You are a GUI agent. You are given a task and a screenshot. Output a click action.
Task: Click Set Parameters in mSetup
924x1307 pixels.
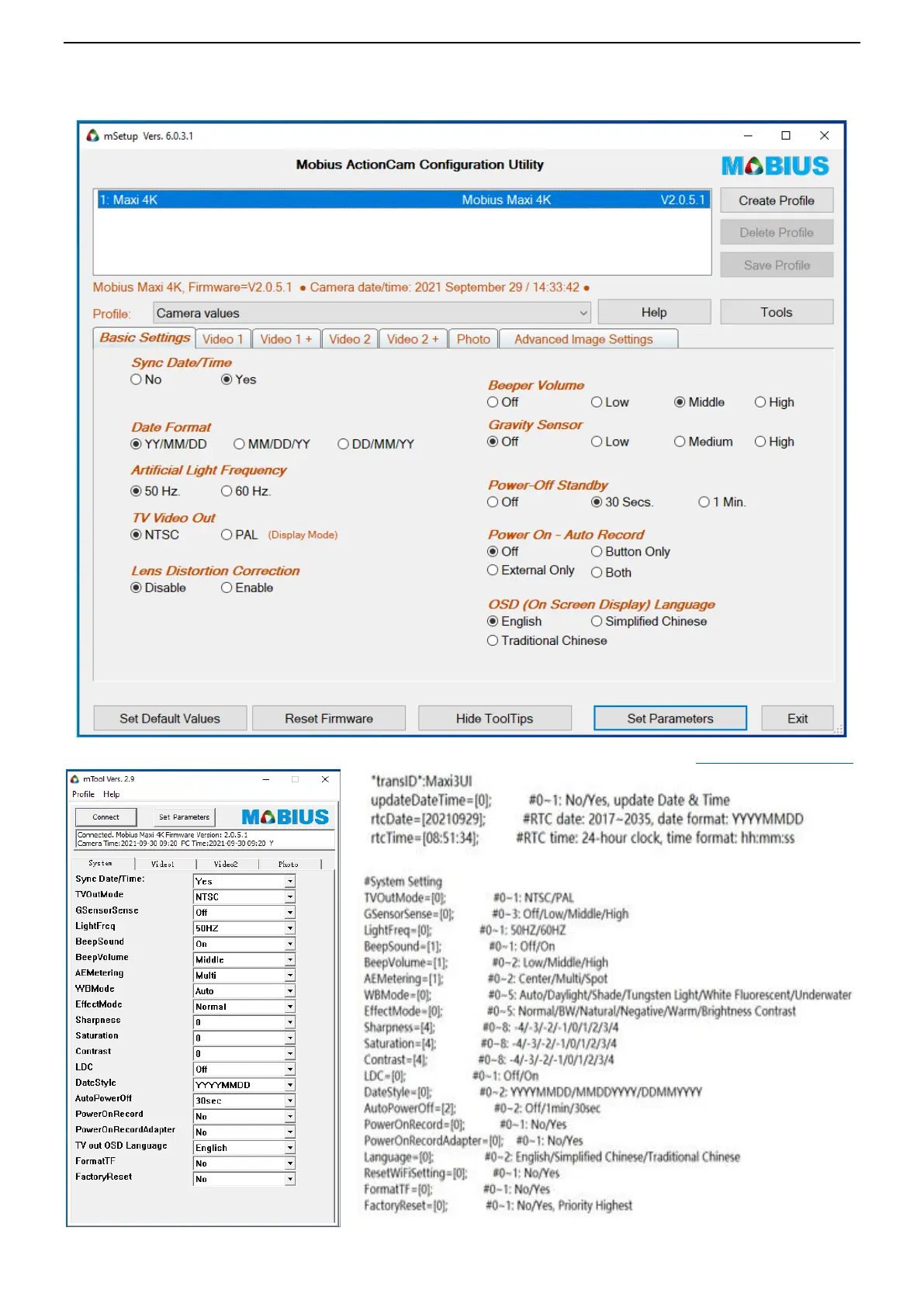(670, 719)
